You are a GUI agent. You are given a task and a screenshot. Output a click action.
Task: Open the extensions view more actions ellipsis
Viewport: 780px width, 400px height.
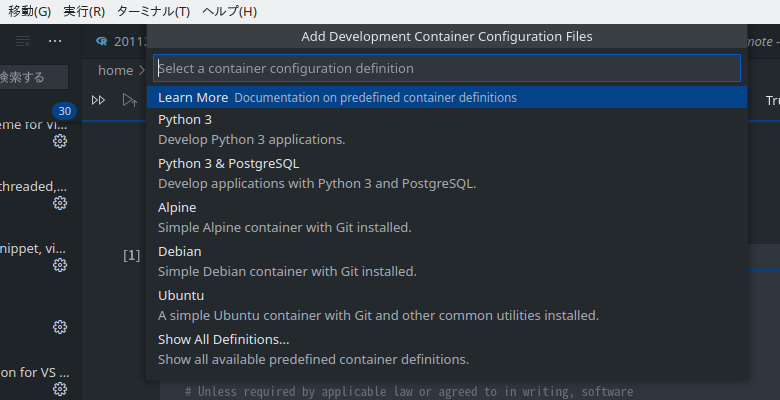pos(55,41)
